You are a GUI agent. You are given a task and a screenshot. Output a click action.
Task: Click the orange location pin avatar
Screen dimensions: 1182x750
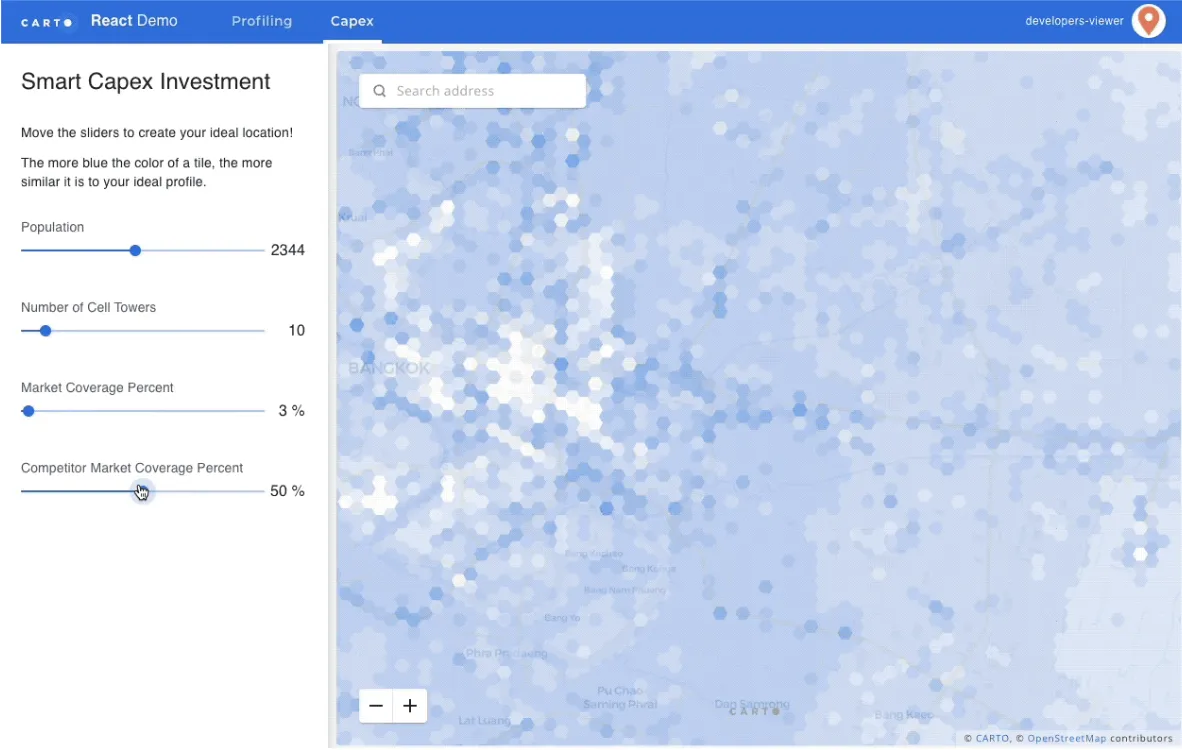coord(1148,21)
